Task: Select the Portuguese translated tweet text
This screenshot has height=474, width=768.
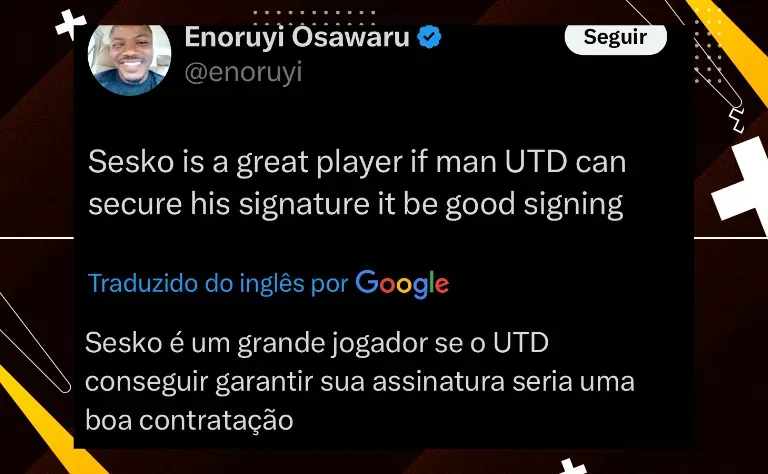Action: coord(360,381)
